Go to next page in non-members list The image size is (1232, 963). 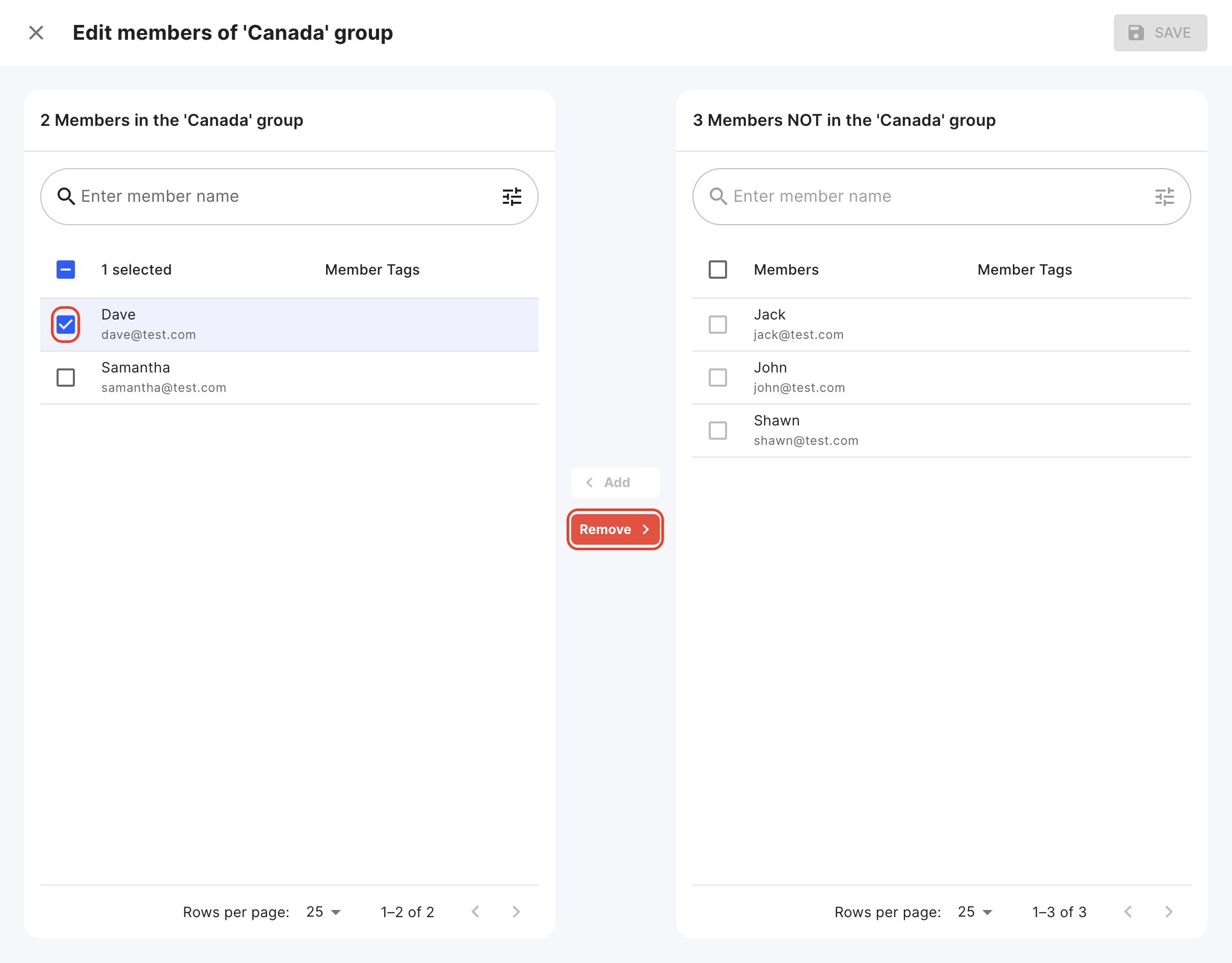point(1168,912)
